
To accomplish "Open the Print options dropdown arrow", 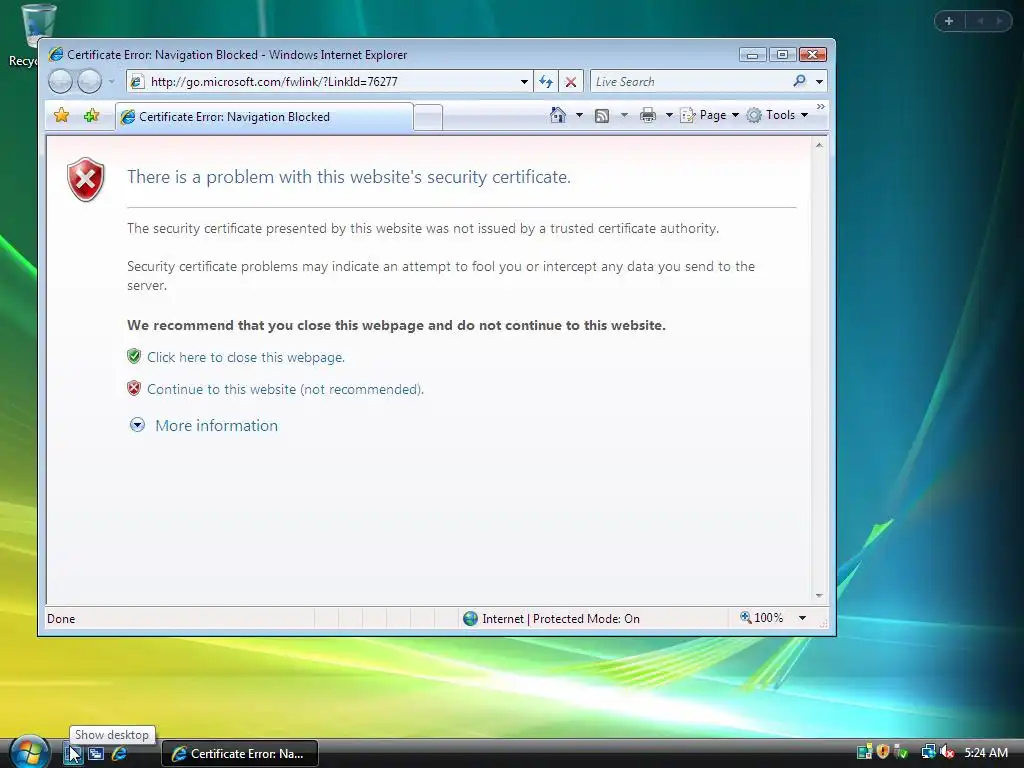I will click(669, 115).
